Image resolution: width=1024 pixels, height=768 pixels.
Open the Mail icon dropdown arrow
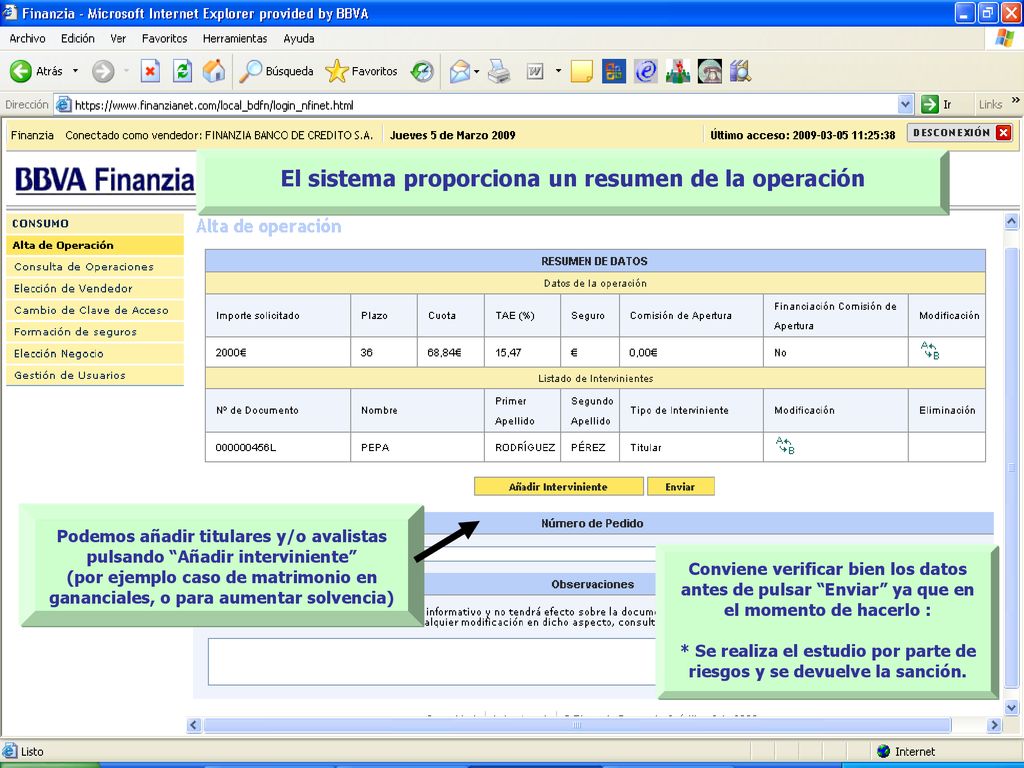coord(477,71)
